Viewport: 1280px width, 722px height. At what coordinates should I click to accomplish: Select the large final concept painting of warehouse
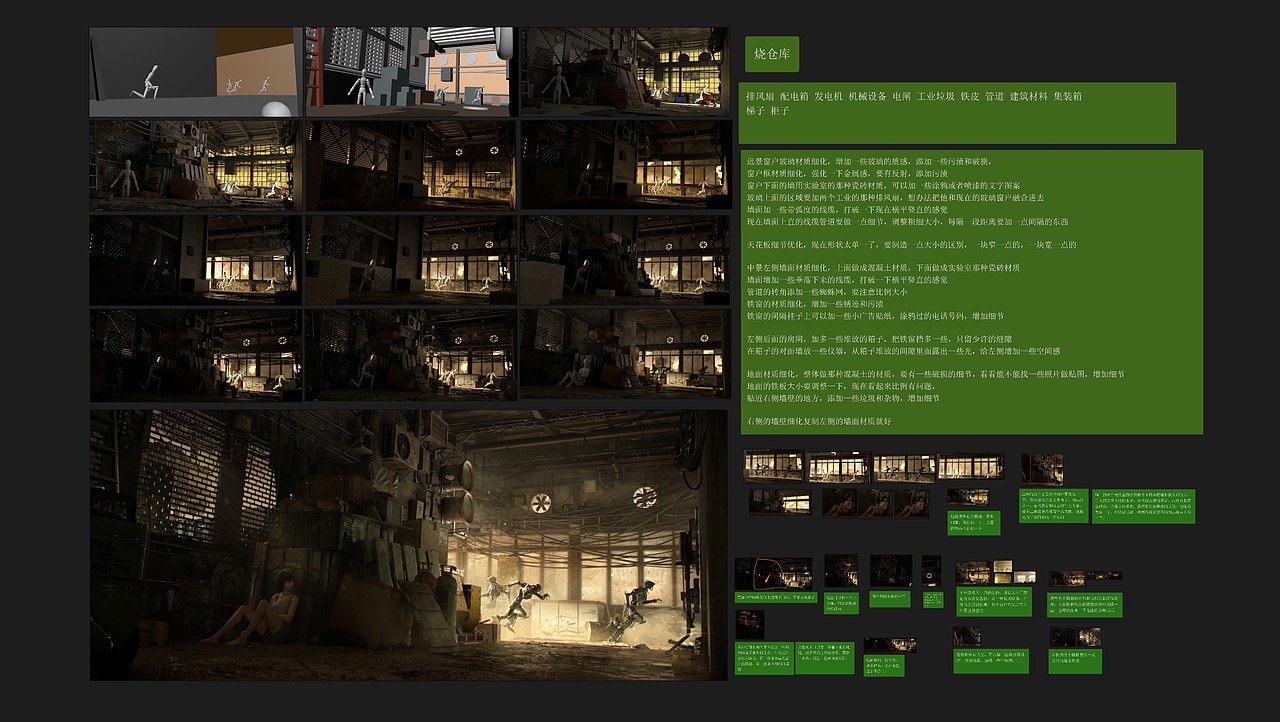click(409, 545)
